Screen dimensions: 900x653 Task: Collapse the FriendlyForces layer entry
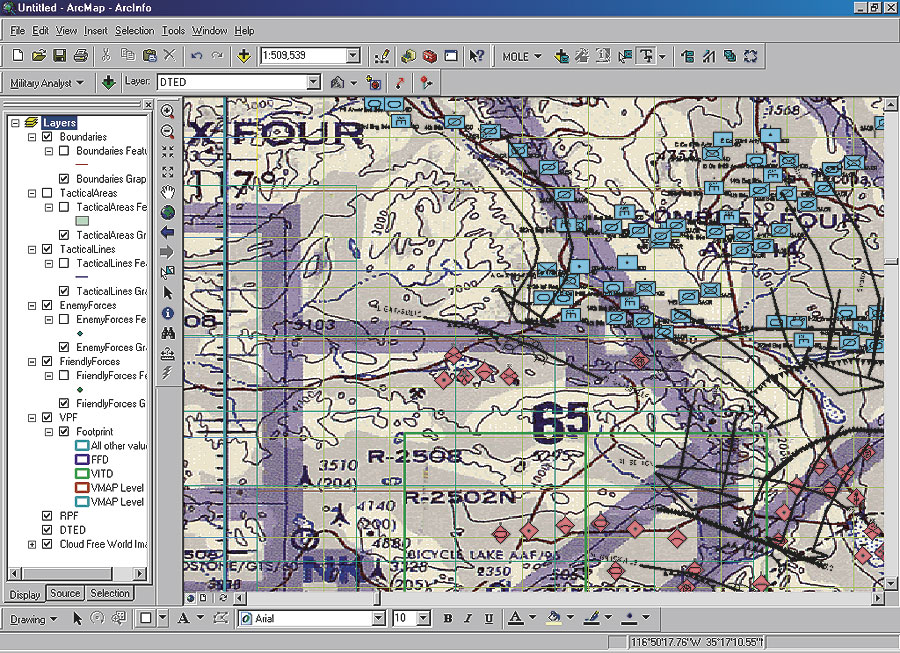click(31, 361)
